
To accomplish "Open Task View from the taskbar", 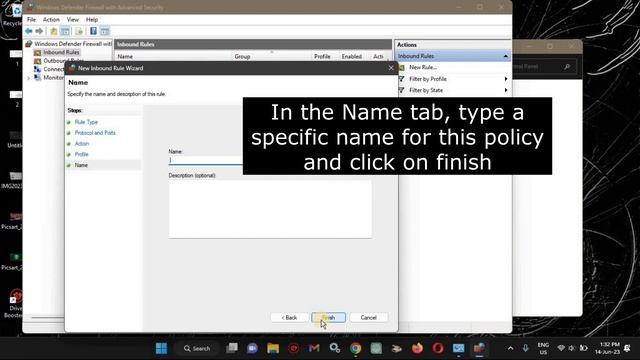I will pos(232,348).
